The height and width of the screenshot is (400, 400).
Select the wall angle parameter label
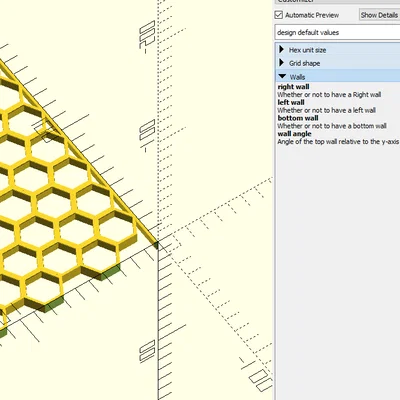point(294,134)
